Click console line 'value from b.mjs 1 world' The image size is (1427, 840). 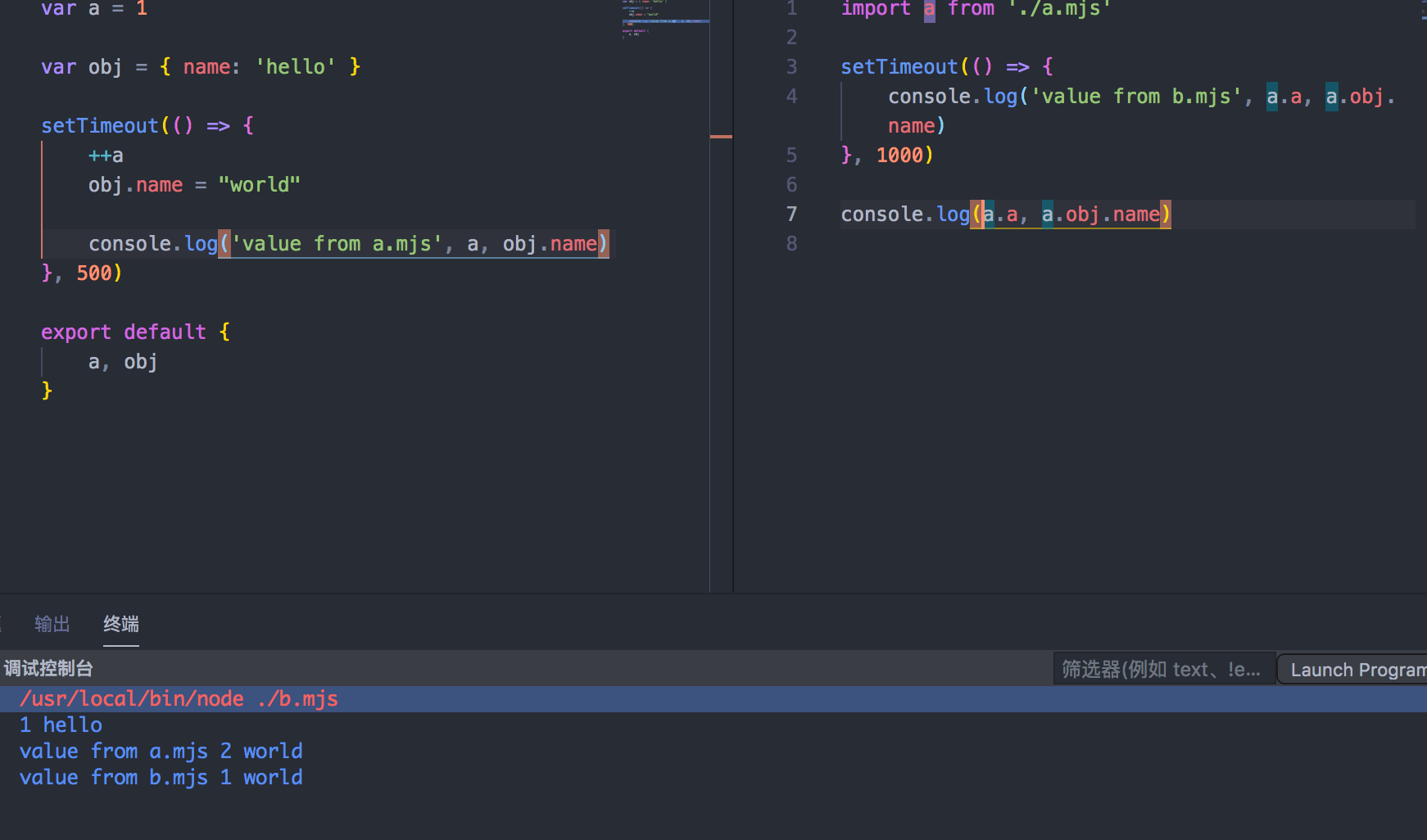[x=161, y=777]
